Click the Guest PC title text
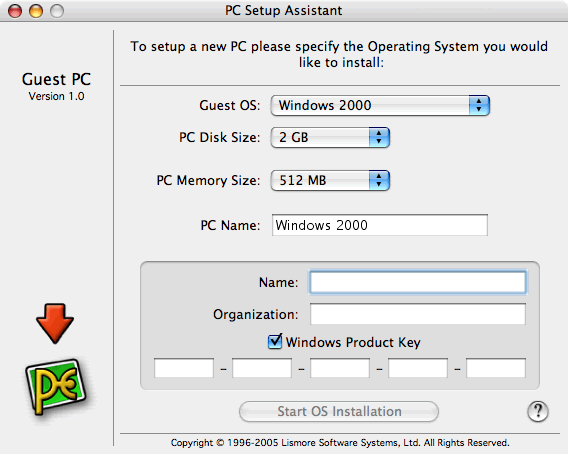 (56, 79)
